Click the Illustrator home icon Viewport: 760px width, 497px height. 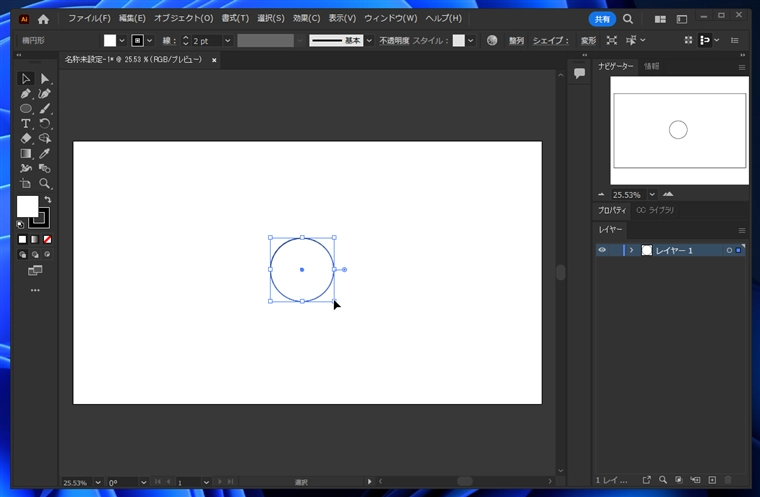[43, 19]
